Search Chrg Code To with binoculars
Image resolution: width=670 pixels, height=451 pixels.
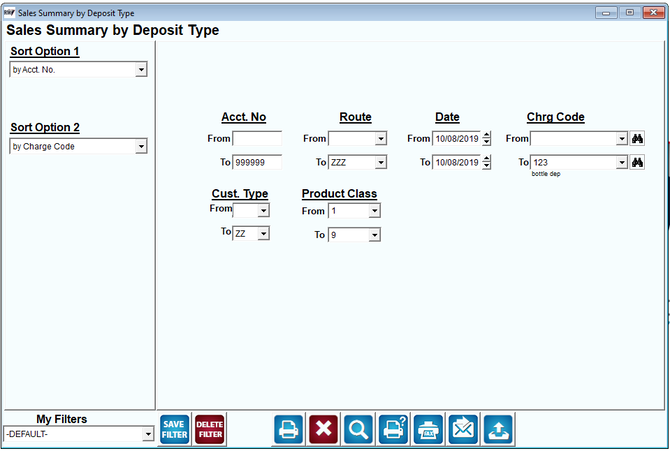[637, 162]
